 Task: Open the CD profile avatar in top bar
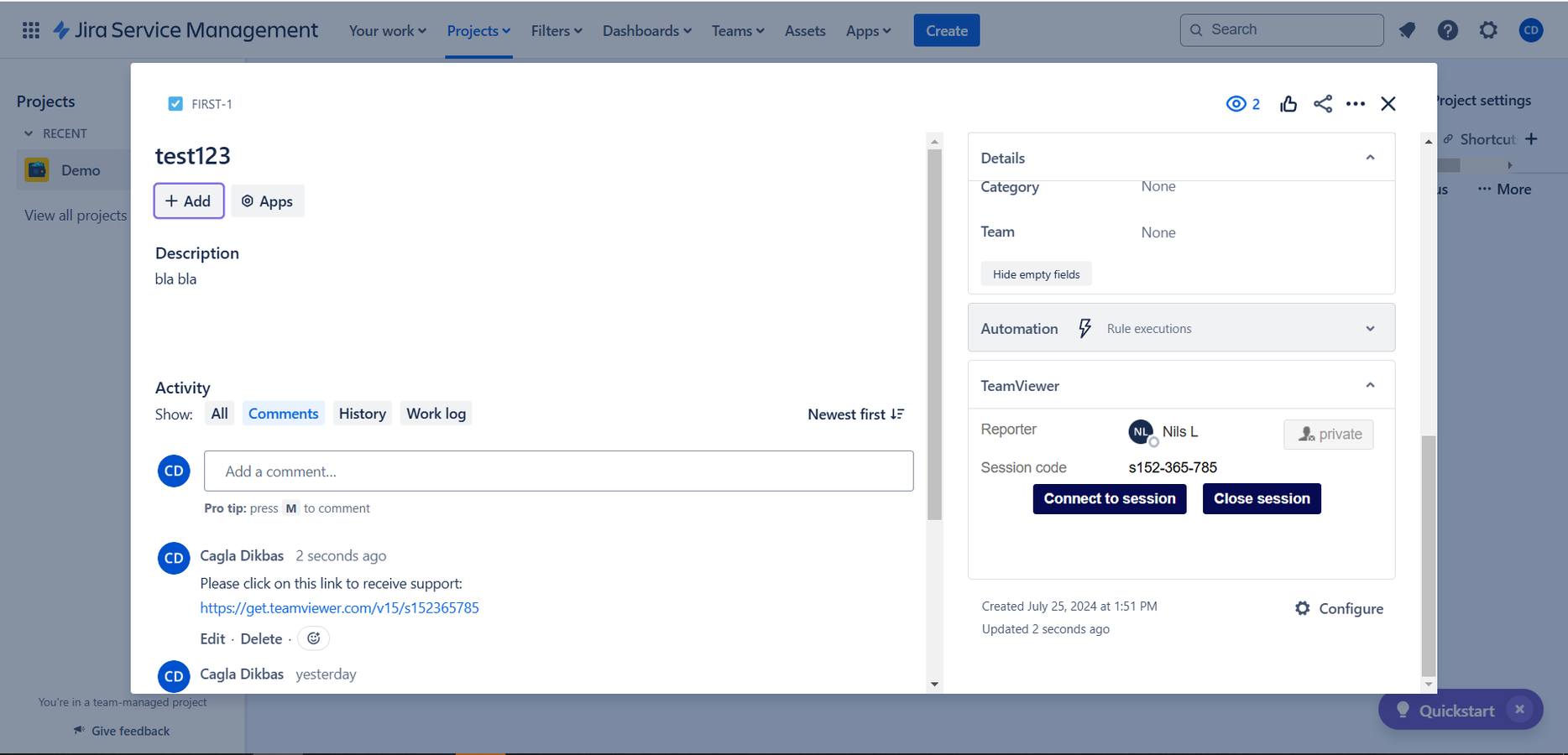tap(1531, 30)
